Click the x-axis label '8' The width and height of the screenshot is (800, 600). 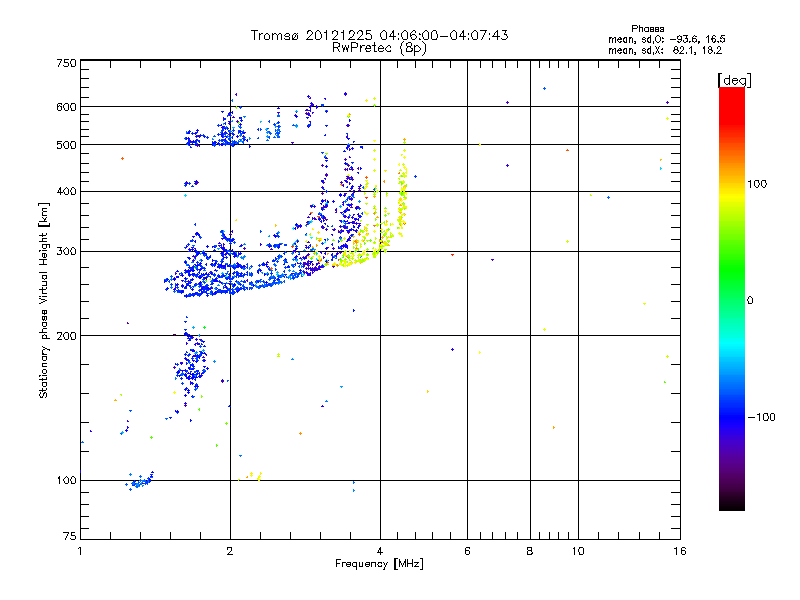pyautogui.click(x=530, y=551)
